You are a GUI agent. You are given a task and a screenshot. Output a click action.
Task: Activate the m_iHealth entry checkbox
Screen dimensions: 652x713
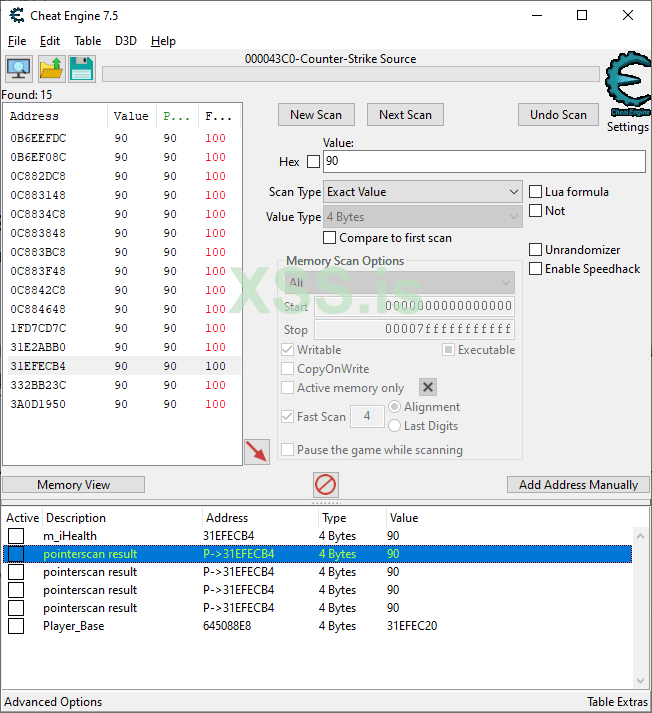pyautogui.click(x=16, y=536)
